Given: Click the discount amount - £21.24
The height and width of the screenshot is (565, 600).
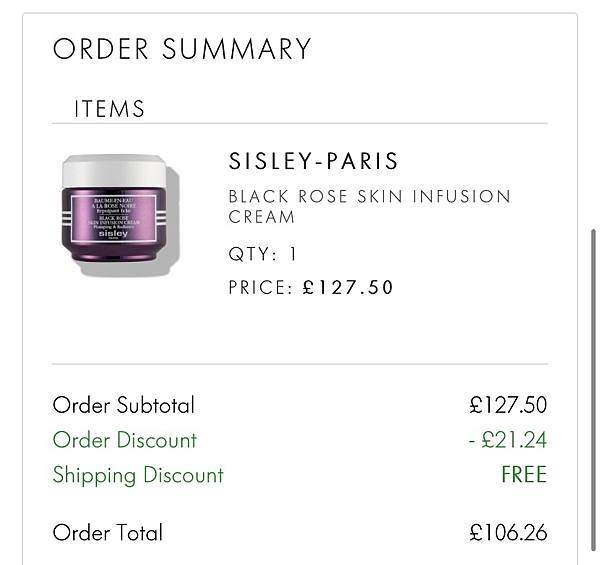Looking at the screenshot, I should [x=508, y=440].
